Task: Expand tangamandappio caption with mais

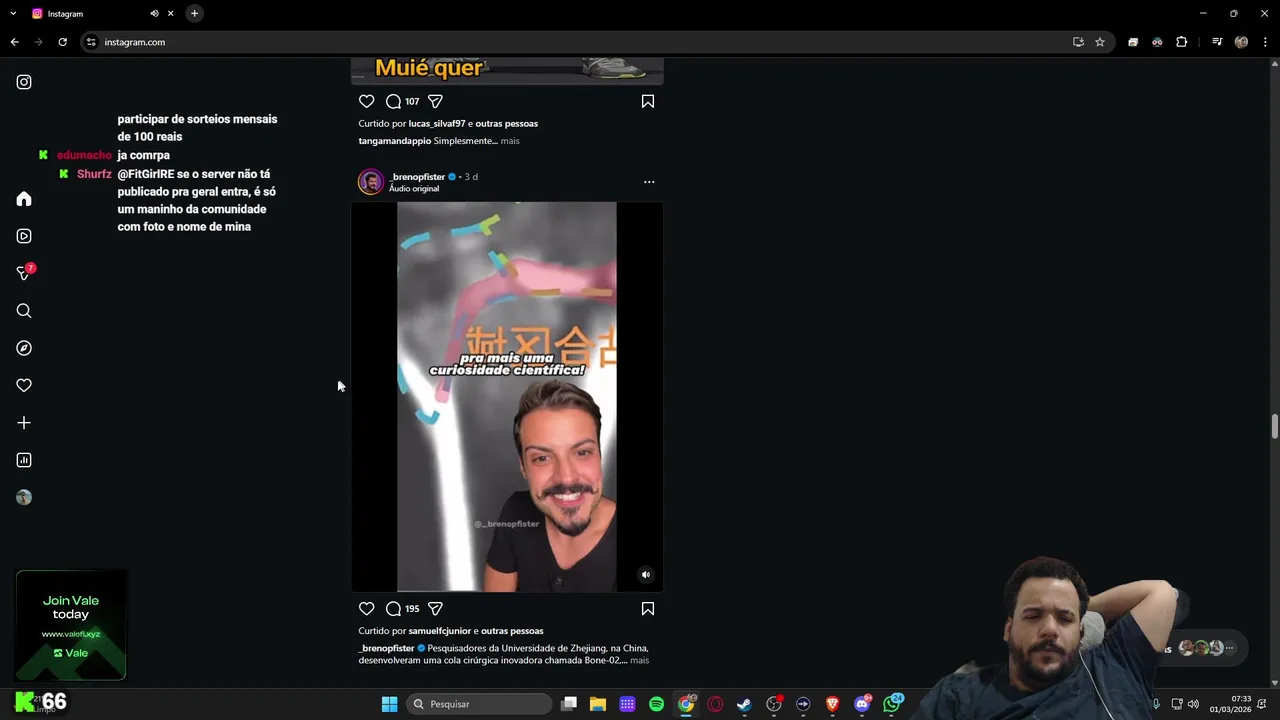Action: click(x=510, y=141)
